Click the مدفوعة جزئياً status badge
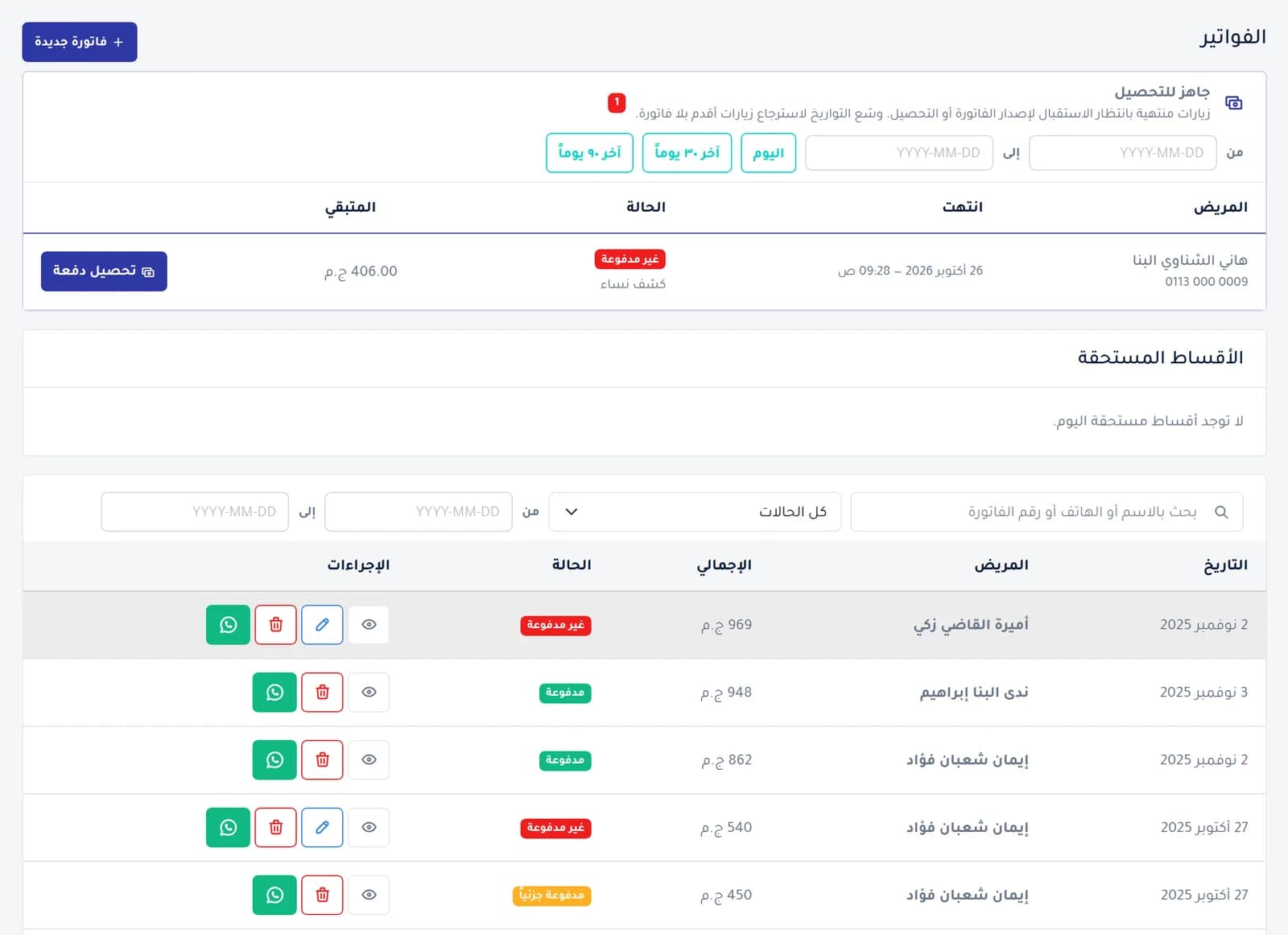Screen dimensions: 1288x935 click(x=551, y=896)
